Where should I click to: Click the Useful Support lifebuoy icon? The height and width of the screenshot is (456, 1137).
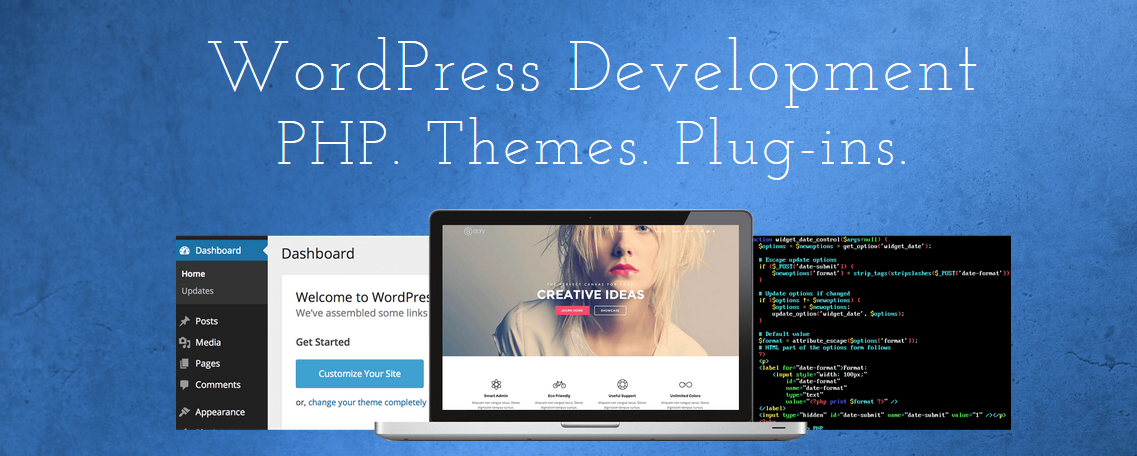(622, 384)
